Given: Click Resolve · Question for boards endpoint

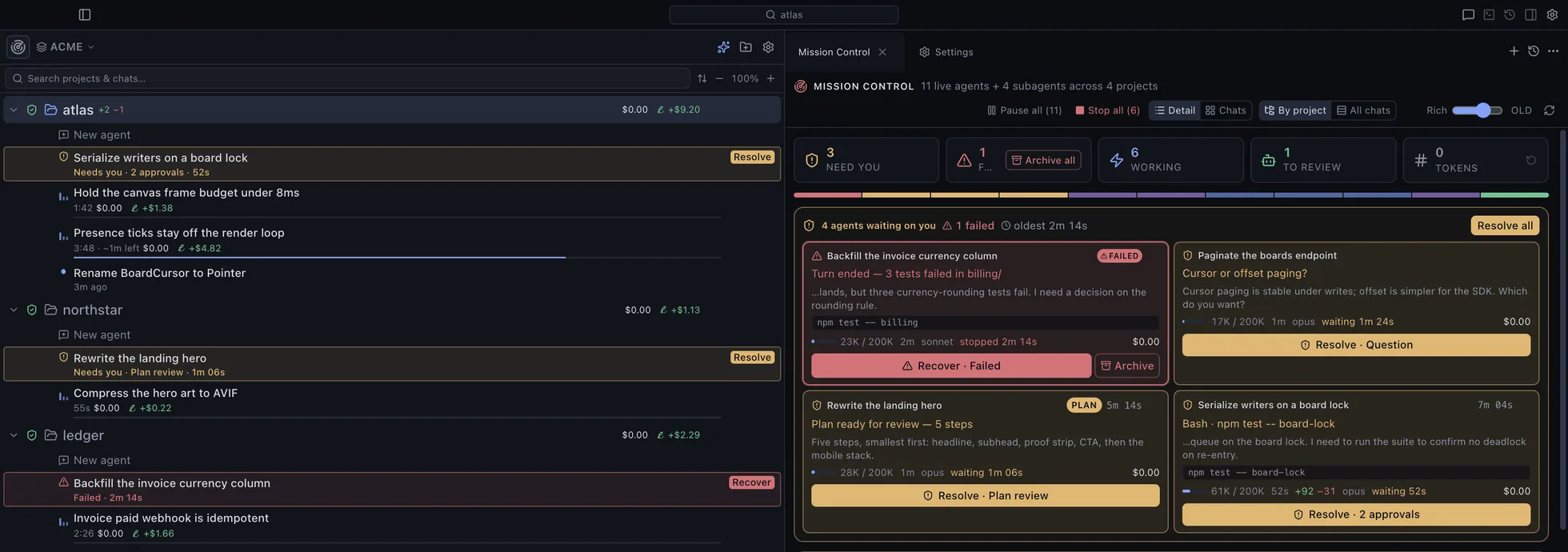Looking at the screenshot, I should 1356,345.
